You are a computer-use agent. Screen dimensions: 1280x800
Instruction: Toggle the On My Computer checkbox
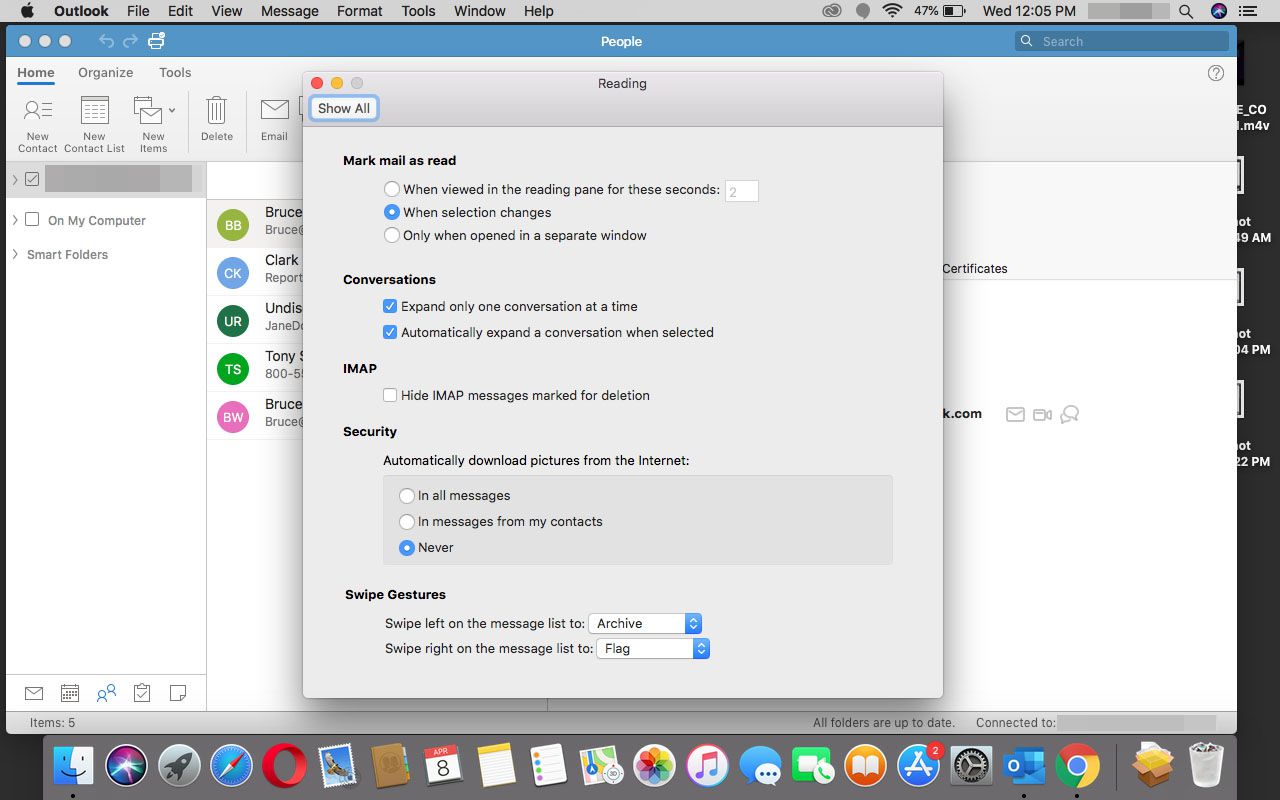point(32,220)
